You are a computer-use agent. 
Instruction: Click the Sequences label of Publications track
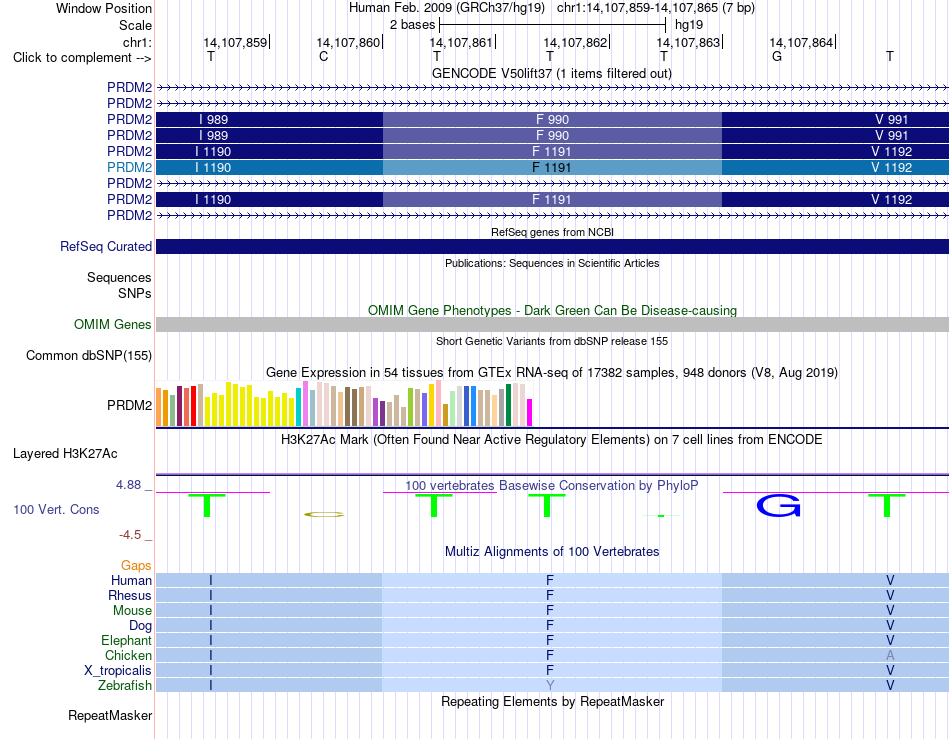click(x=119, y=277)
